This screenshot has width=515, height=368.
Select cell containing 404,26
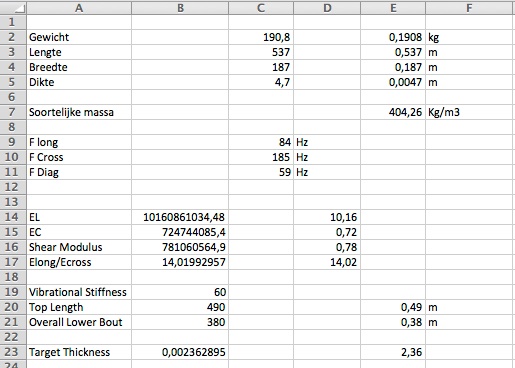click(x=393, y=112)
